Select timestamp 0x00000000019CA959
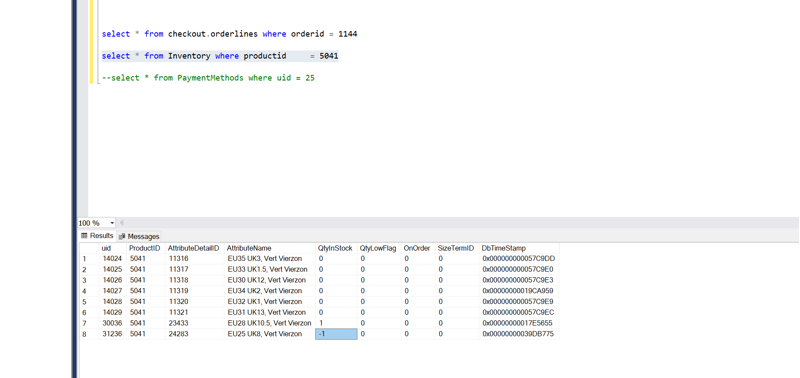 pos(519,291)
